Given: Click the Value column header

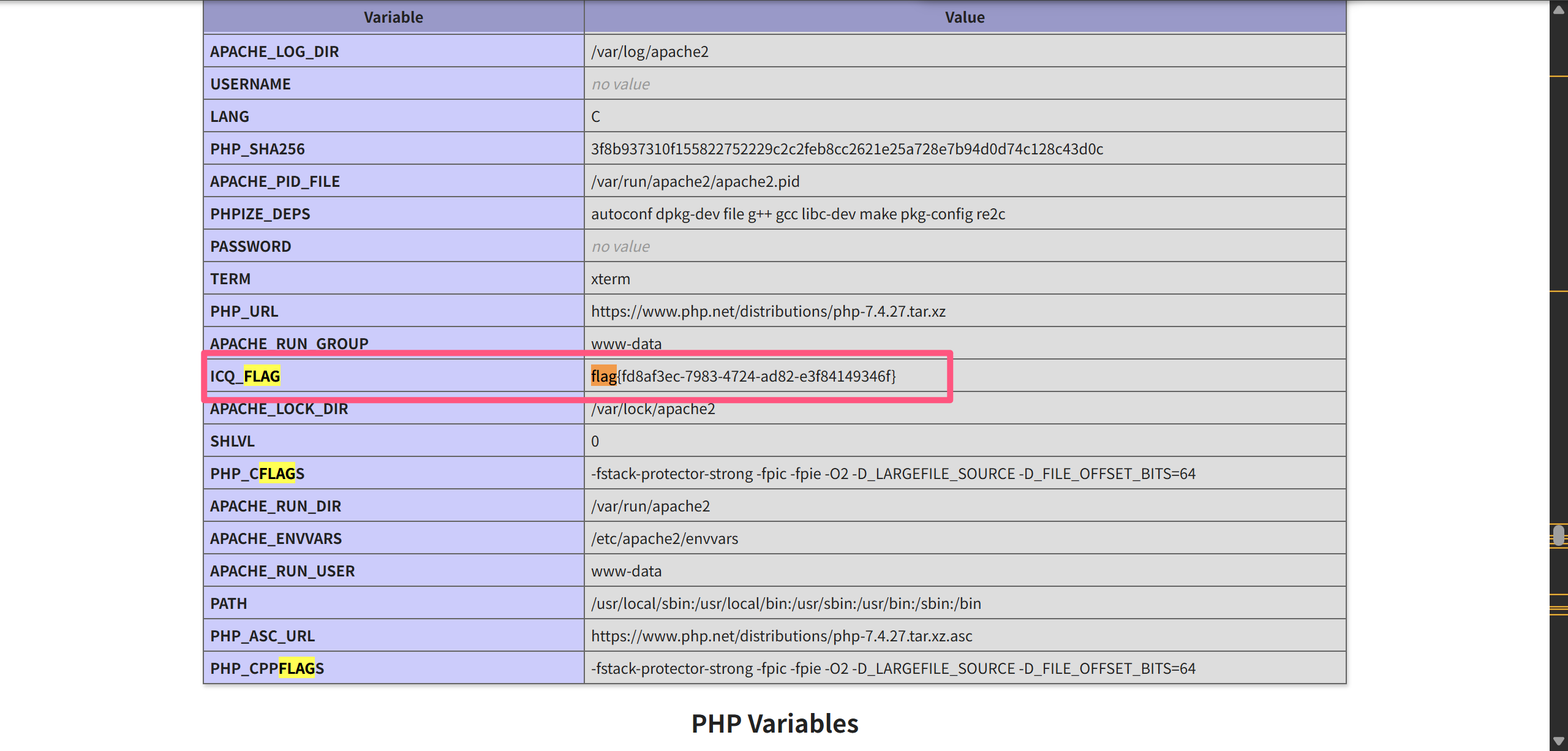Looking at the screenshot, I should 965,17.
